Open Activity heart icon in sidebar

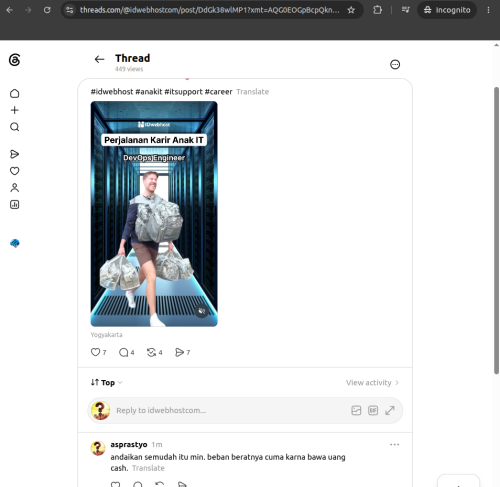tap(14, 171)
